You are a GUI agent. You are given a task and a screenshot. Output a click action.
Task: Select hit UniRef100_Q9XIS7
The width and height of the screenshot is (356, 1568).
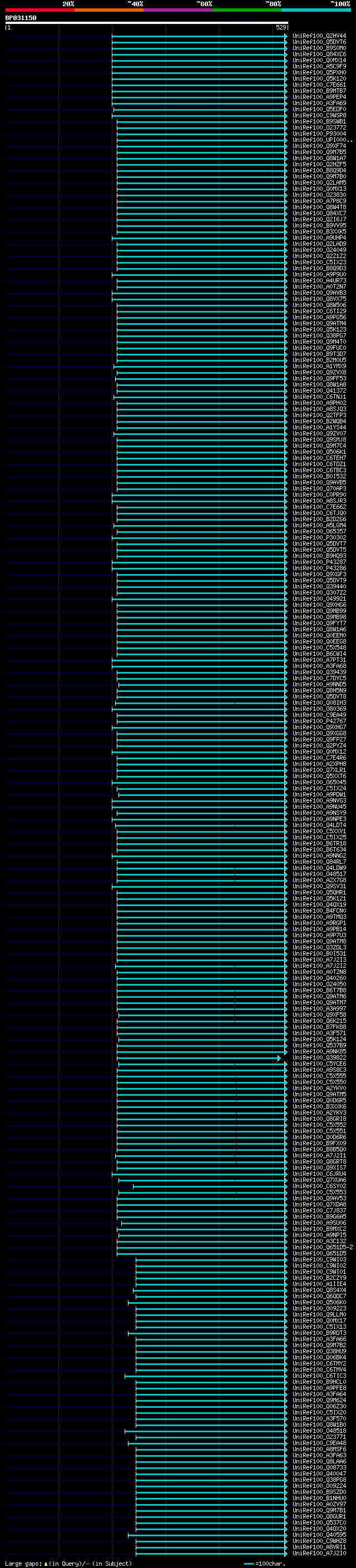pos(319,1168)
